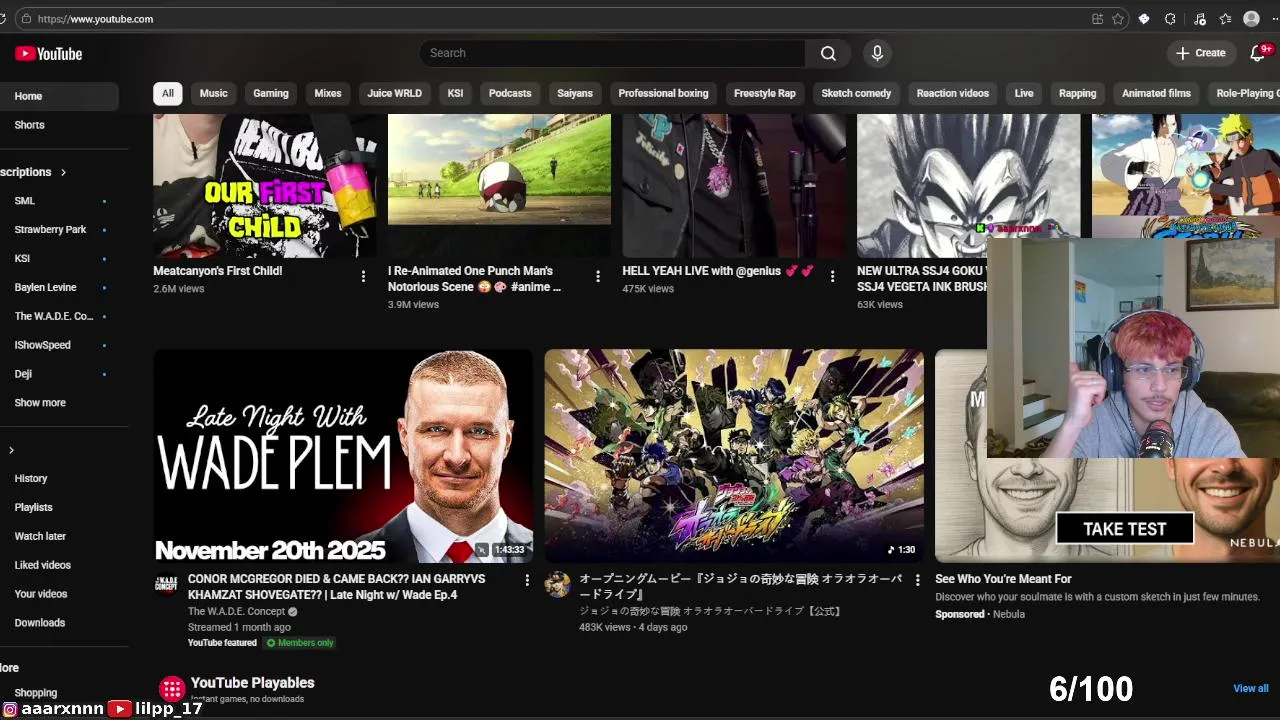Open the browser extensions puzzle icon
1280x720 pixels.
(1170, 19)
